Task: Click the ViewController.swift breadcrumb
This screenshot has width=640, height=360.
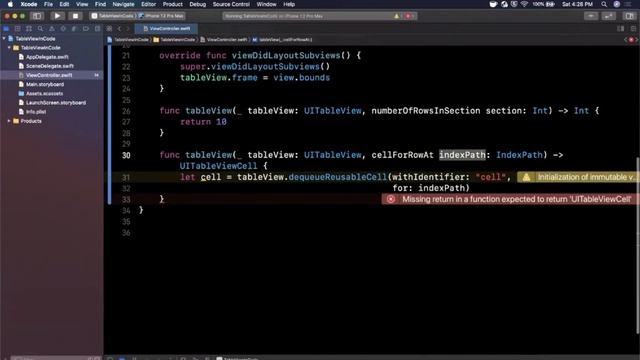Action: pyautogui.click(x=224, y=40)
